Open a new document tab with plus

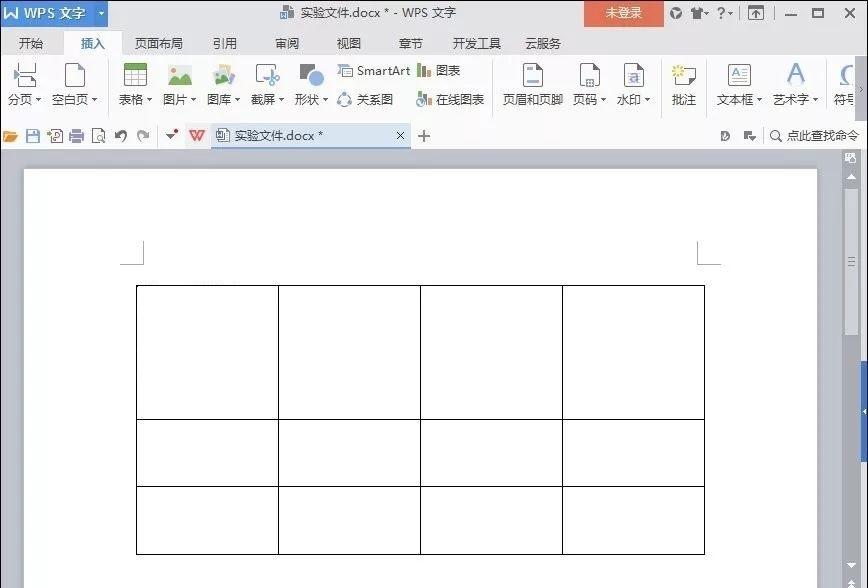coord(423,136)
